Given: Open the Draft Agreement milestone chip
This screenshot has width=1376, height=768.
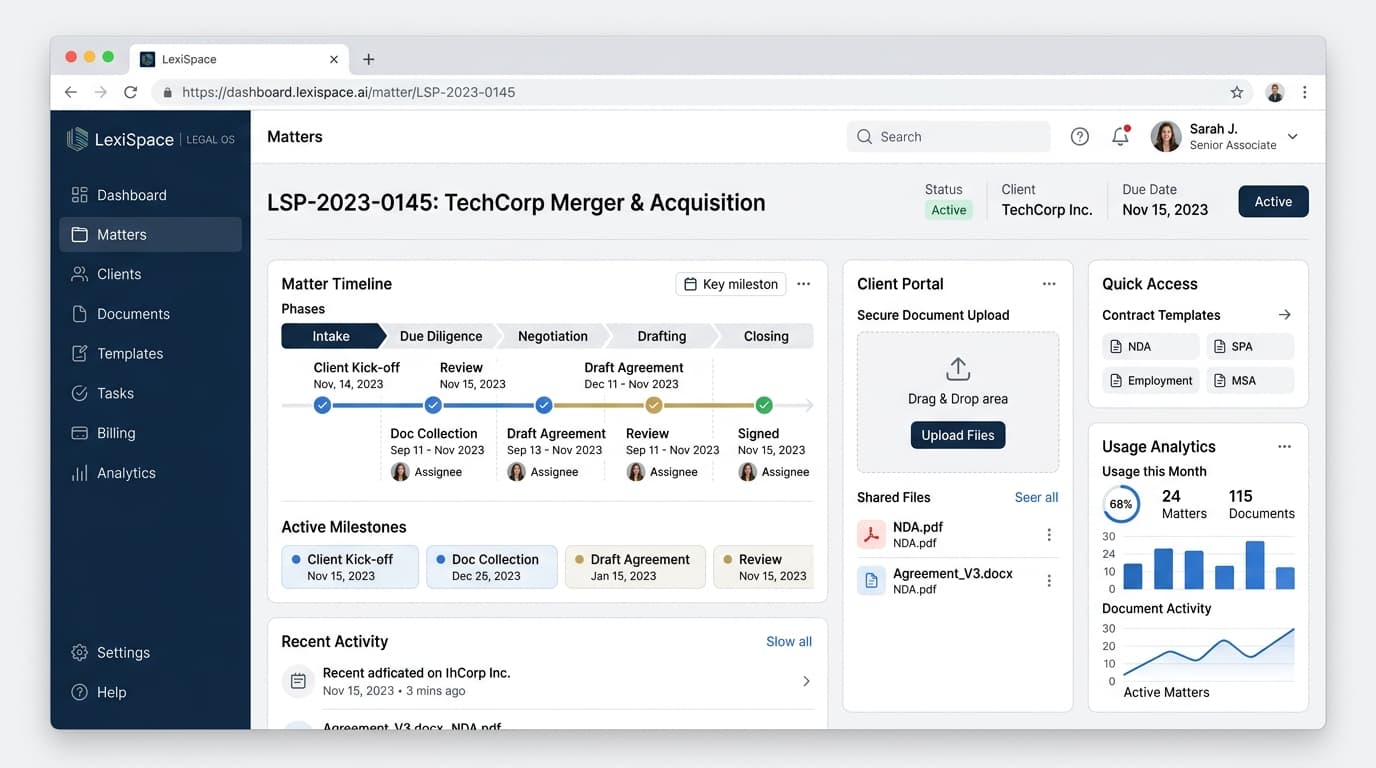Looking at the screenshot, I should (635, 567).
